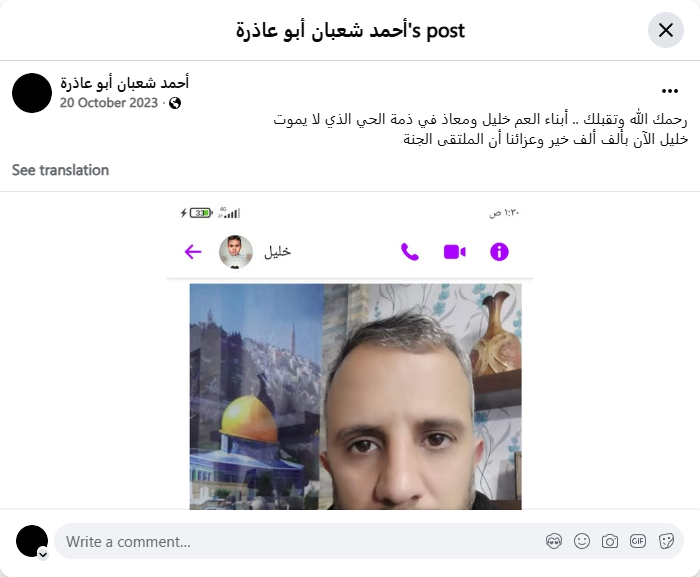Click the public globe privacy icon
This screenshot has height=577, width=700.
(175, 103)
